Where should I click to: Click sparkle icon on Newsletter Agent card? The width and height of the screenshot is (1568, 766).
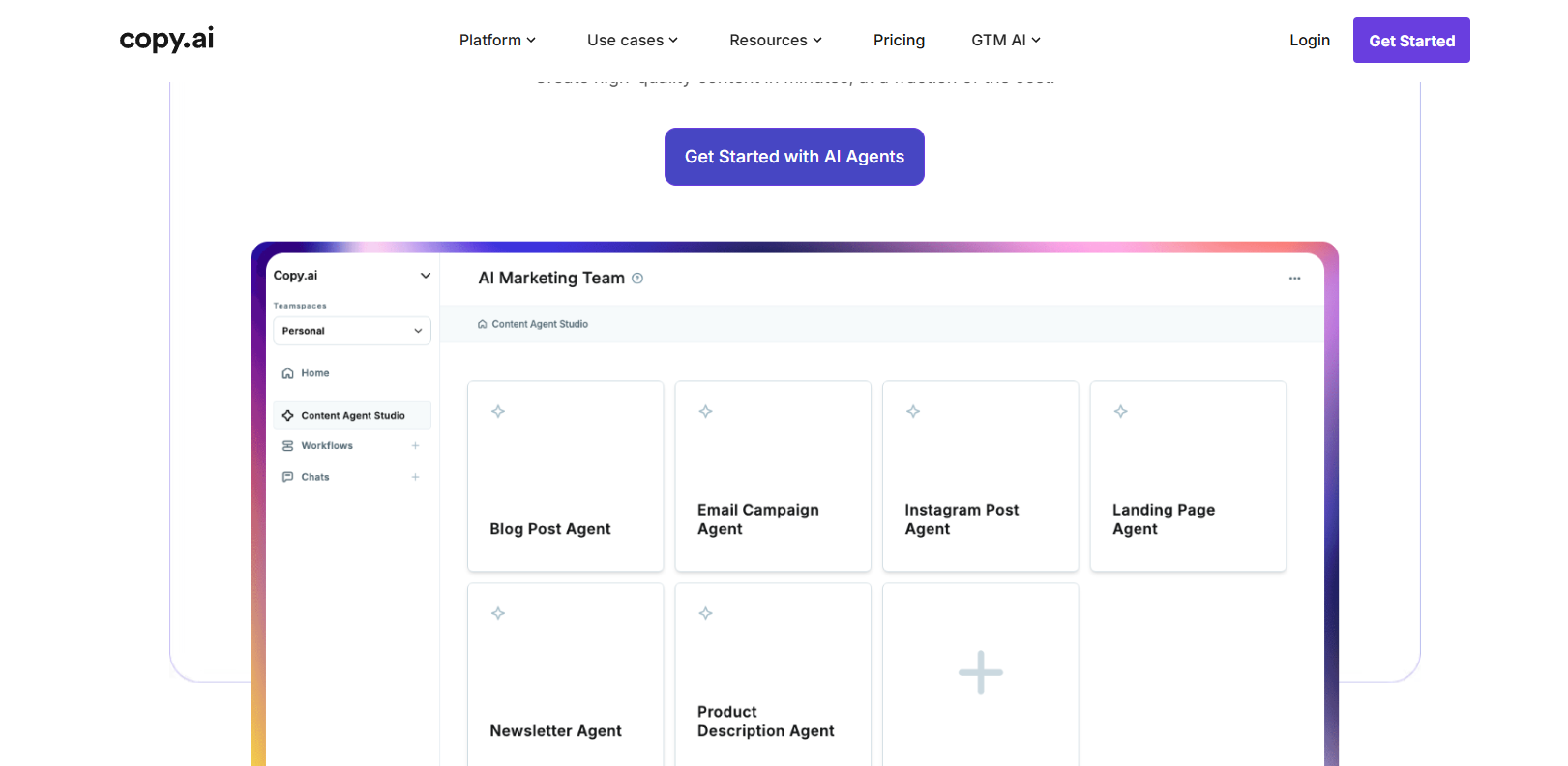[498, 614]
